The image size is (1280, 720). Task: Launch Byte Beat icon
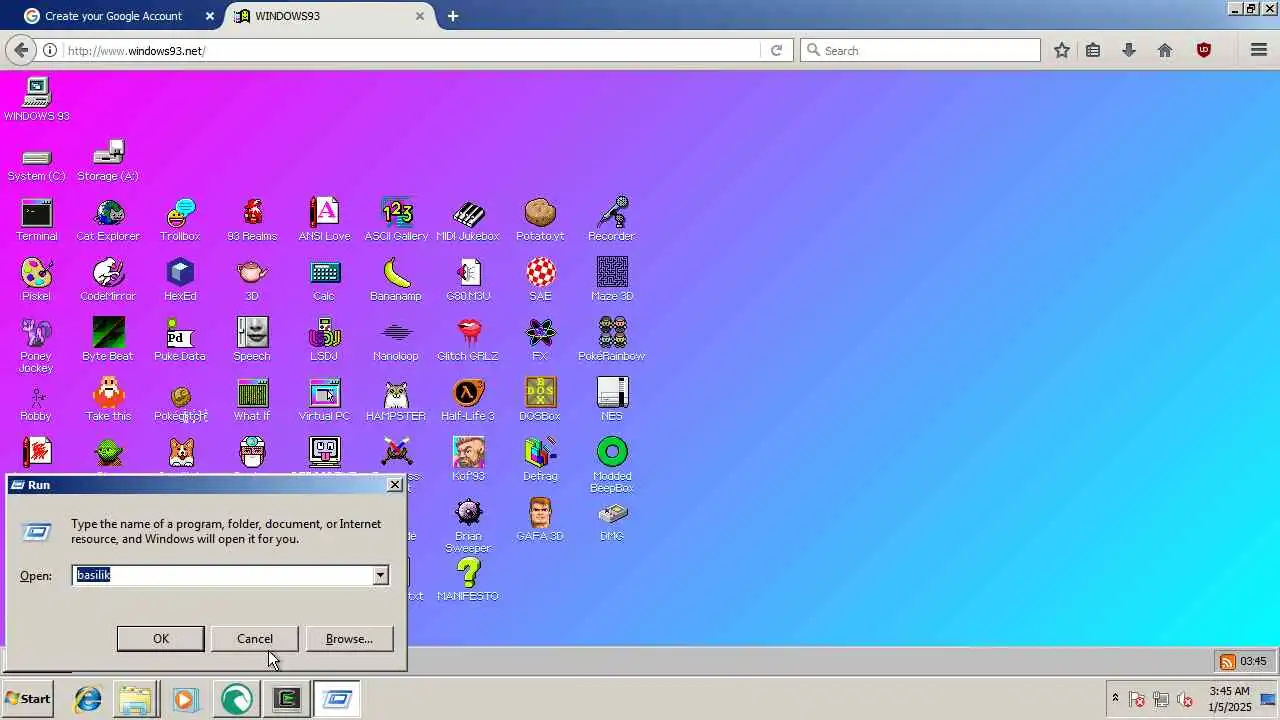pos(108,340)
